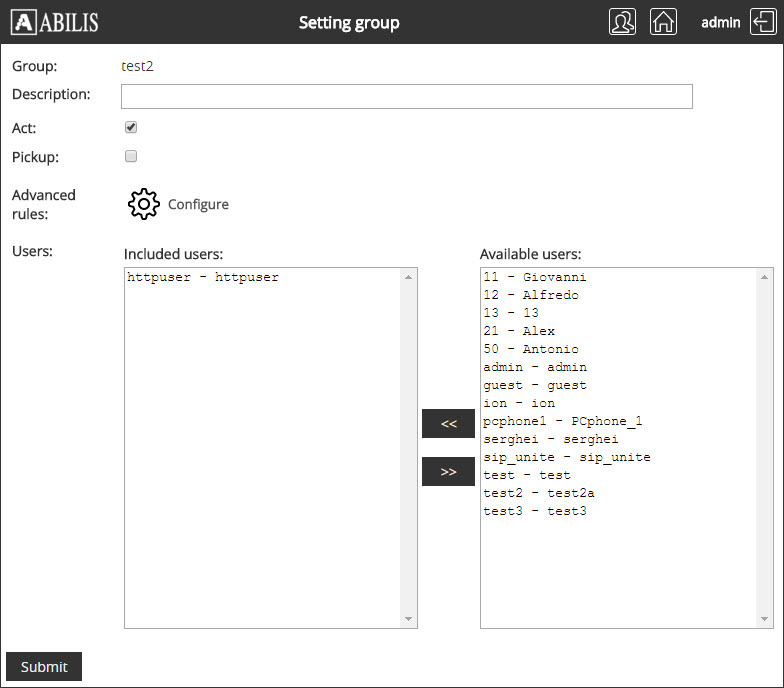784x688 pixels.
Task: Click the admin username in header
Action: (x=720, y=22)
